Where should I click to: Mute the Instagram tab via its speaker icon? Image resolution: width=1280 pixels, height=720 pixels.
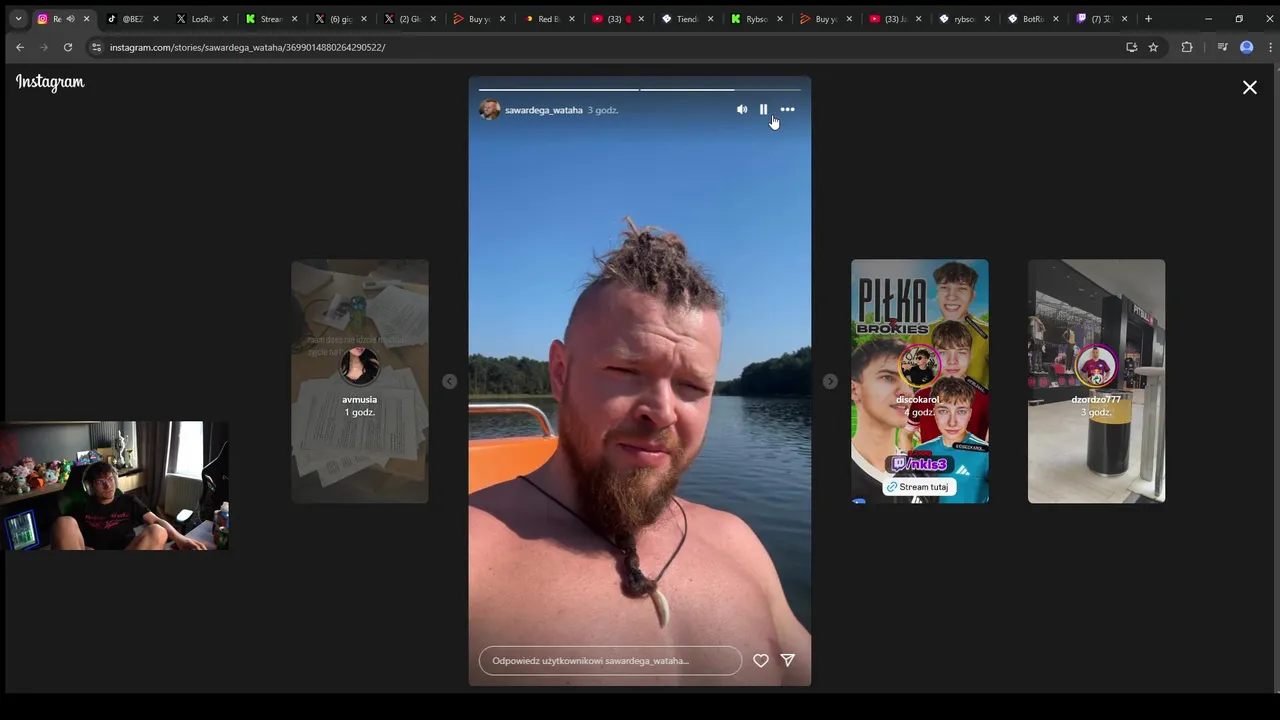[70, 19]
